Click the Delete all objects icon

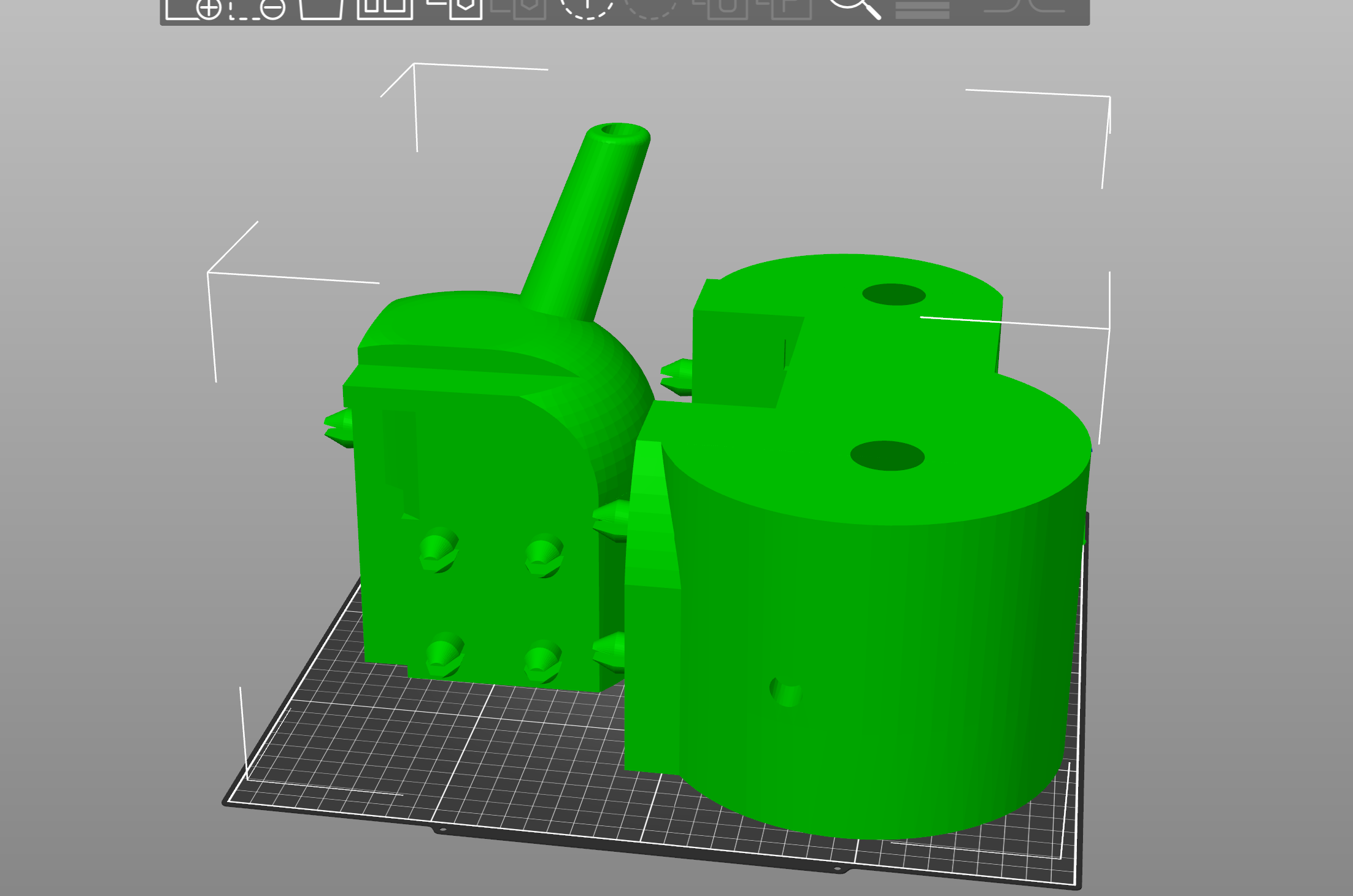tap(322, 9)
